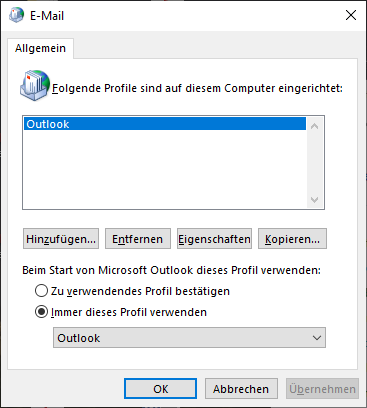Switch to the Allgemein tab
This screenshot has height=408, width=367.
(x=40, y=48)
